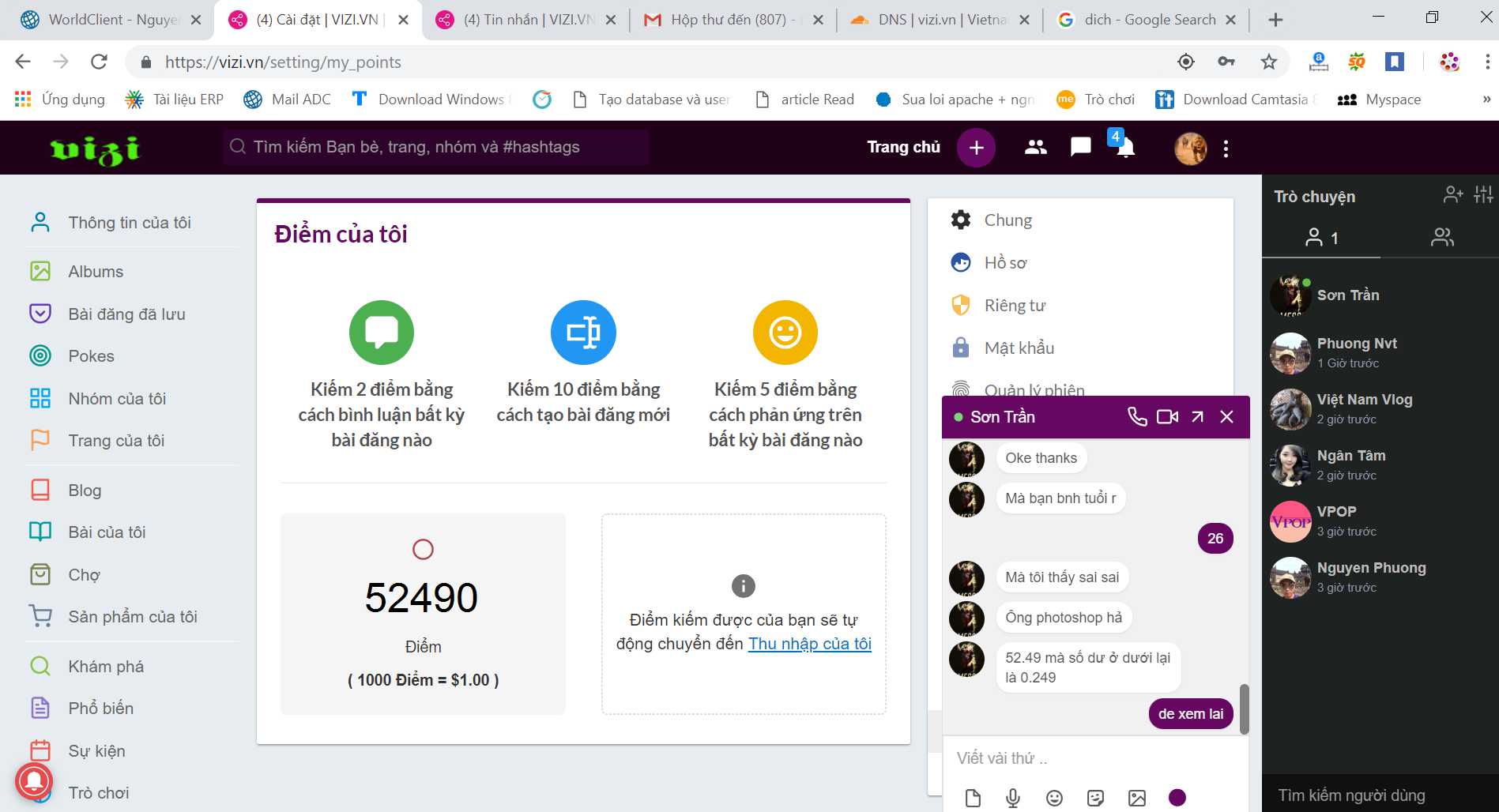Image resolution: width=1499 pixels, height=812 pixels.
Task: Pick the purple chat color swatch
Action: 1177,798
